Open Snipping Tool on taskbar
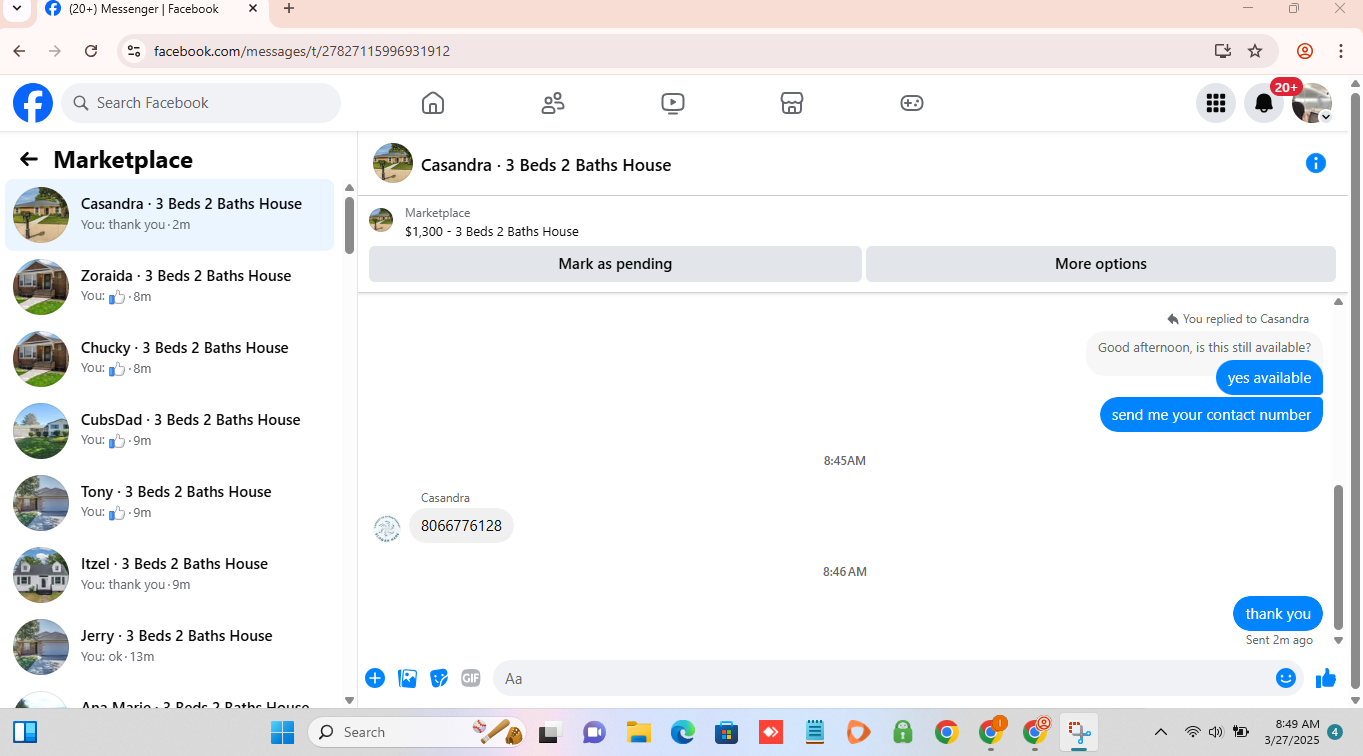The image size is (1363, 756). (1079, 733)
